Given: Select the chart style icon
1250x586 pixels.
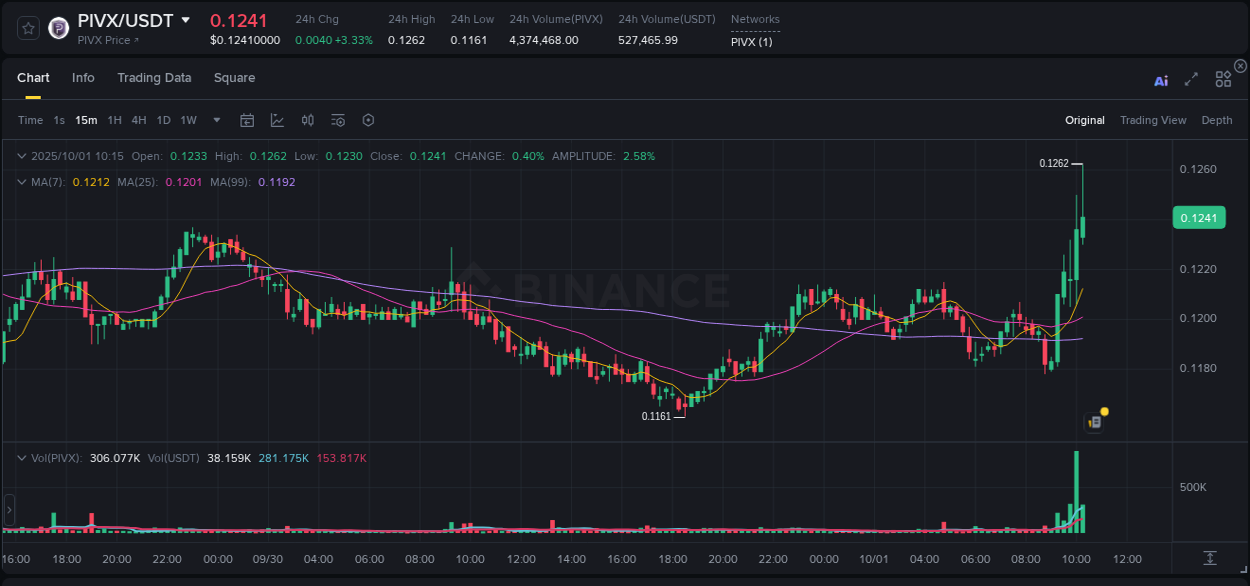Looking at the screenshot, I should pos(277,119).
